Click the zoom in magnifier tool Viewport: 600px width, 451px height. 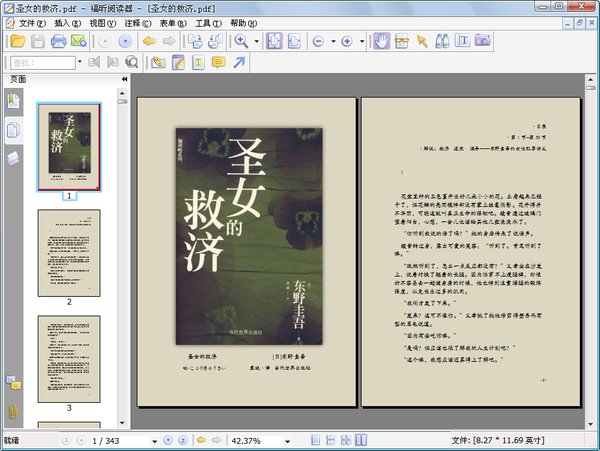(242, 41)
